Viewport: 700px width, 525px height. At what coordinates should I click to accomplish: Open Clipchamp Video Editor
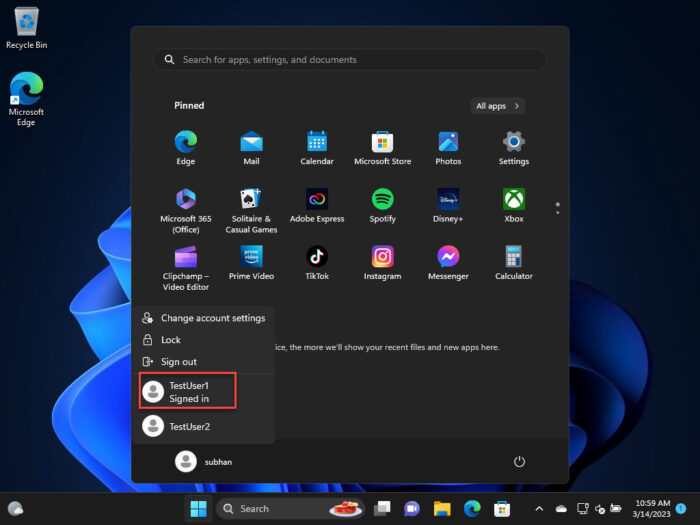click(186, 257)
